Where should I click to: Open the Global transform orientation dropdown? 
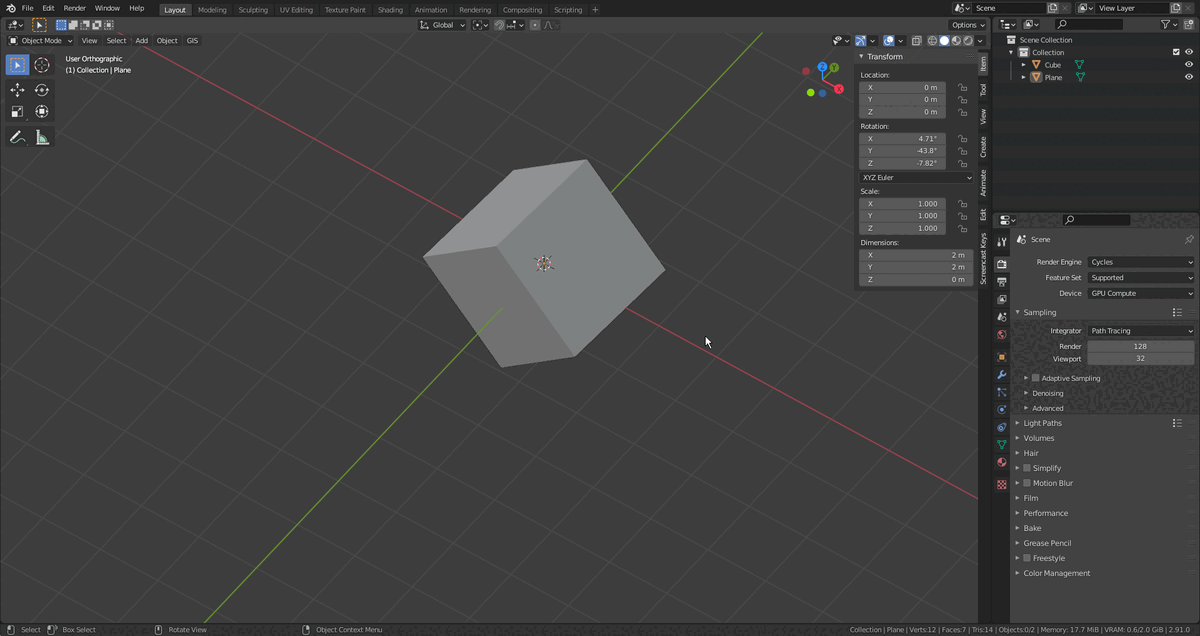coord(442,25)
